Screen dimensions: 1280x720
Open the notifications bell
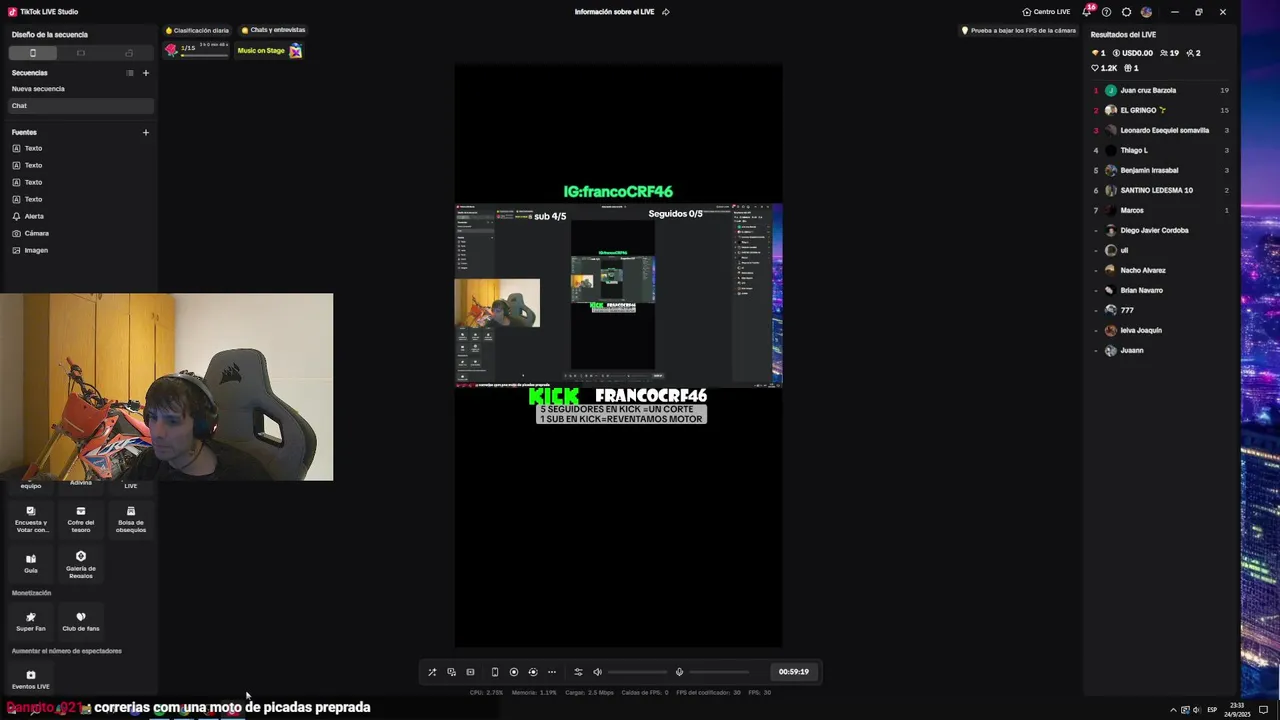(x=1087, y=12)
